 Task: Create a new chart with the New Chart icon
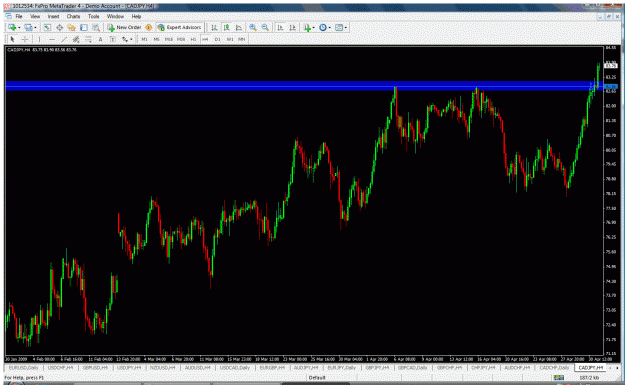(12, 27)
